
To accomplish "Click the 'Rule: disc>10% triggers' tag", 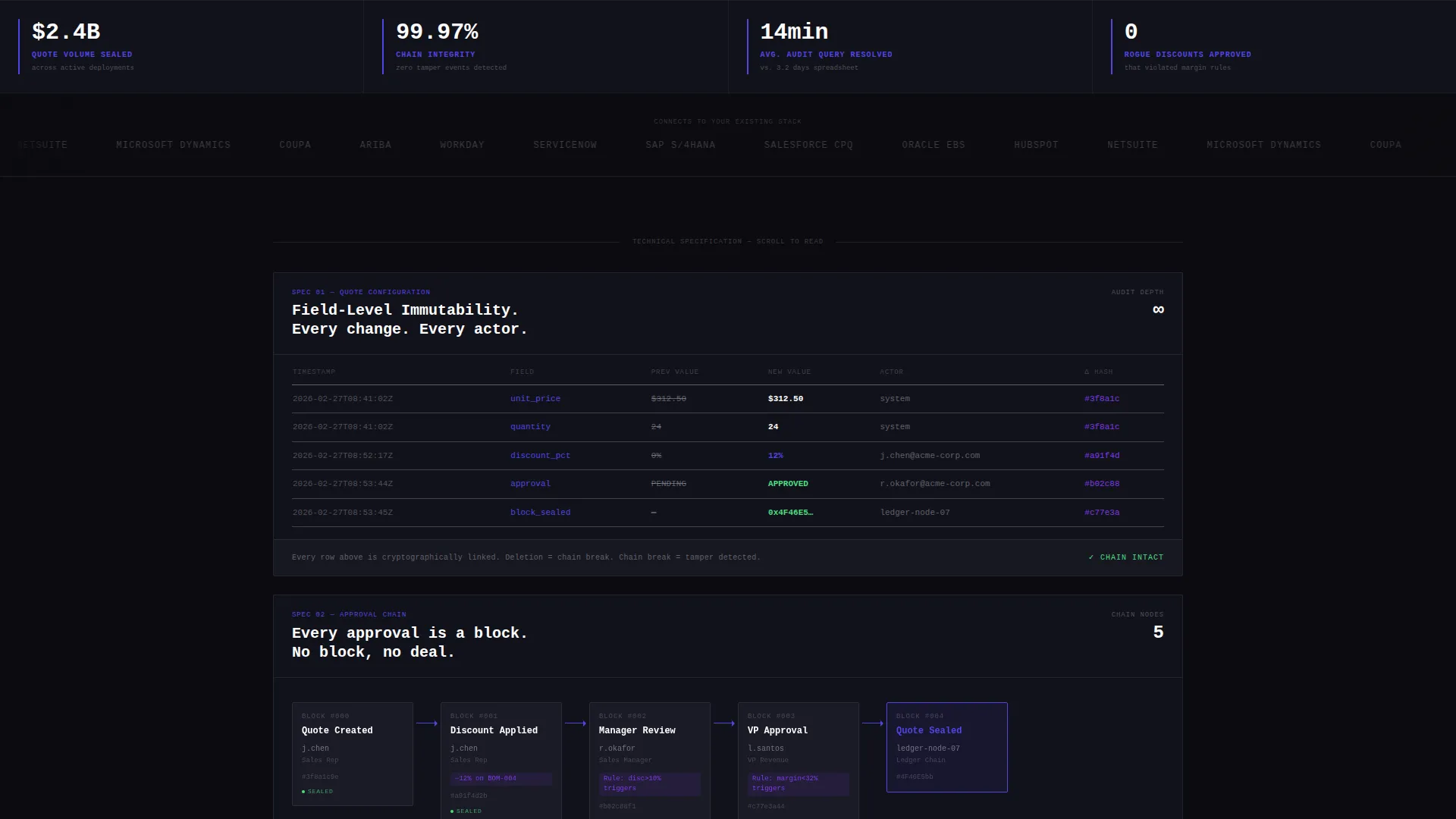I will click(650, 783).
